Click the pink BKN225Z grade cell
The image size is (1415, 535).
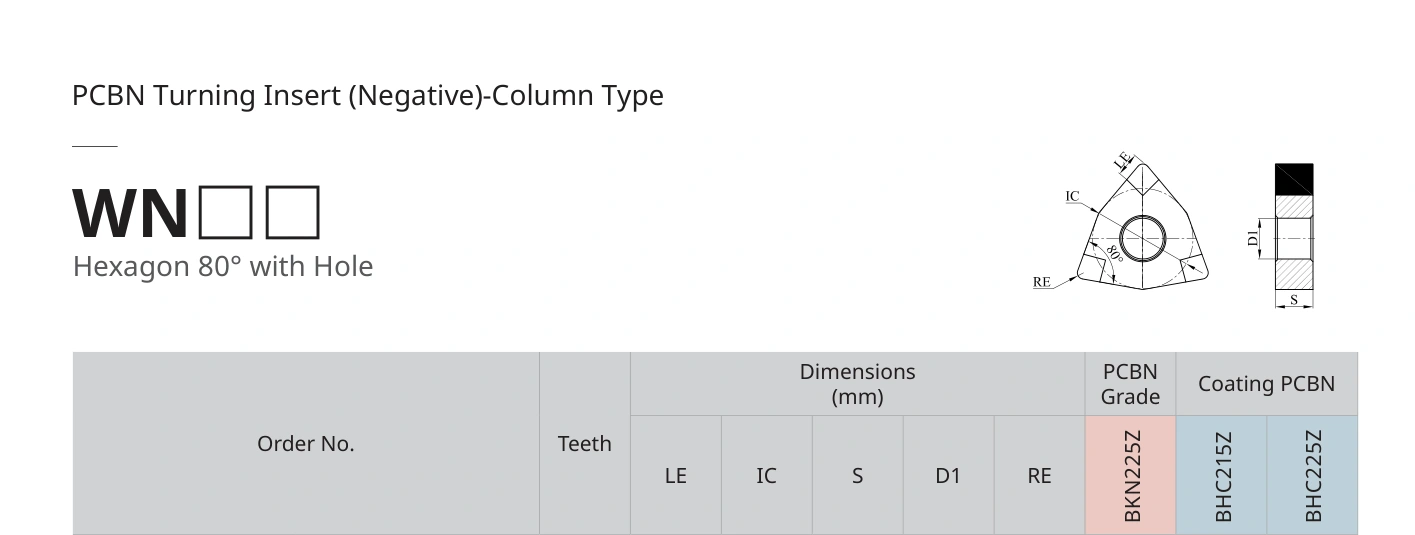[x=1131, y=476]
